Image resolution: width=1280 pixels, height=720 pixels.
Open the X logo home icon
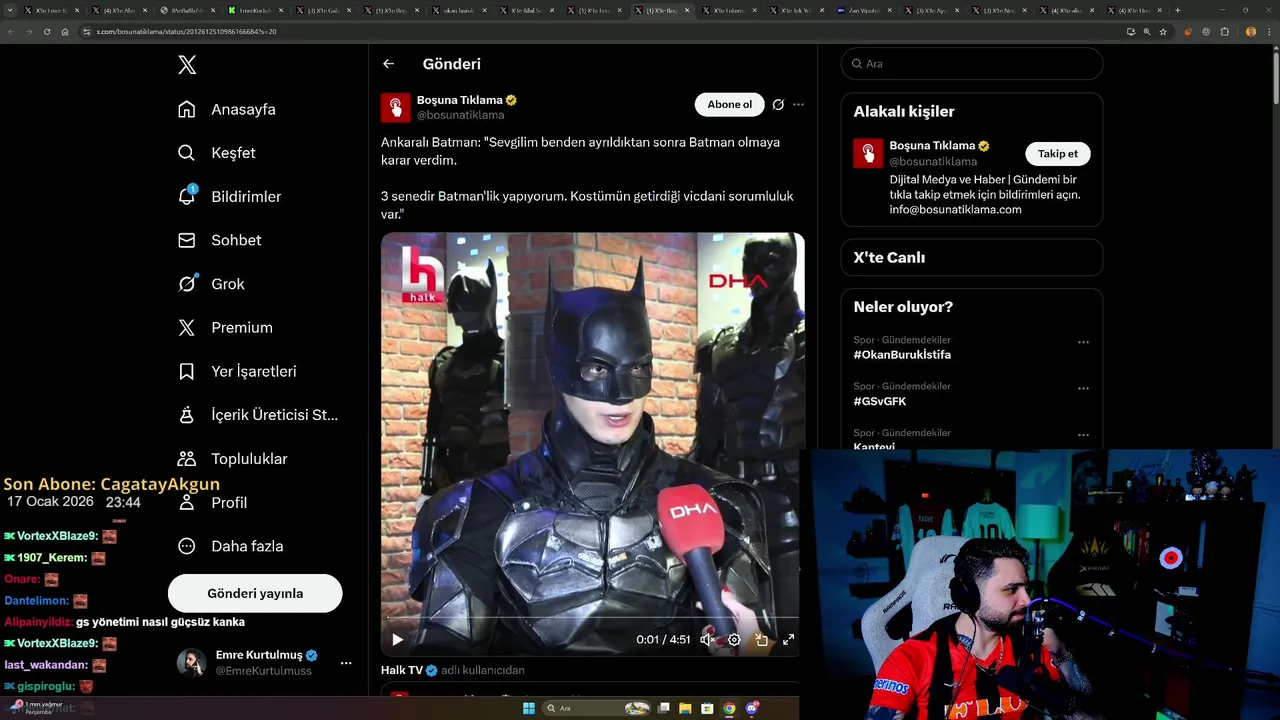point(187,65)
